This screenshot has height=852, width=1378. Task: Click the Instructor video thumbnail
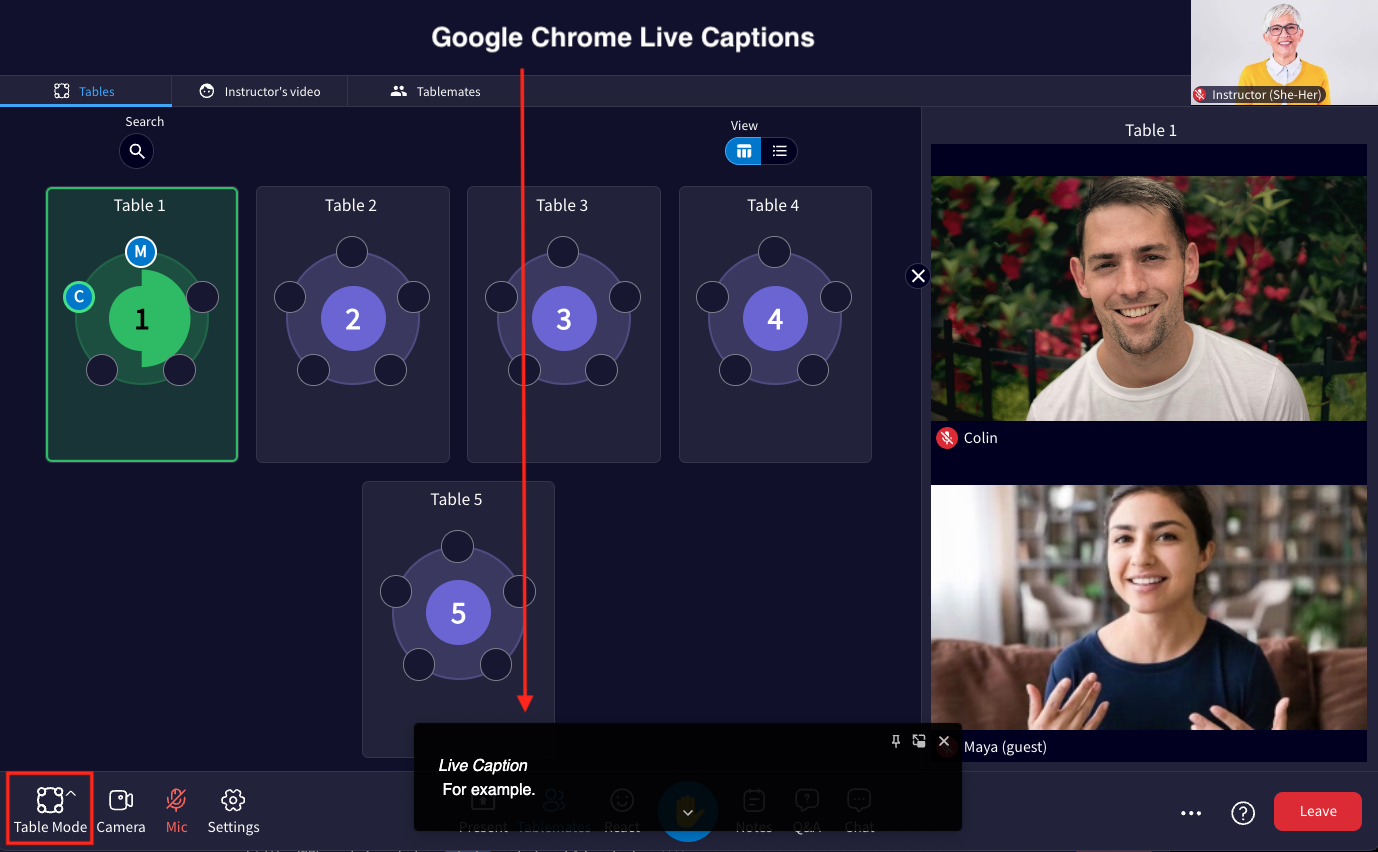tap(1284, 52)
